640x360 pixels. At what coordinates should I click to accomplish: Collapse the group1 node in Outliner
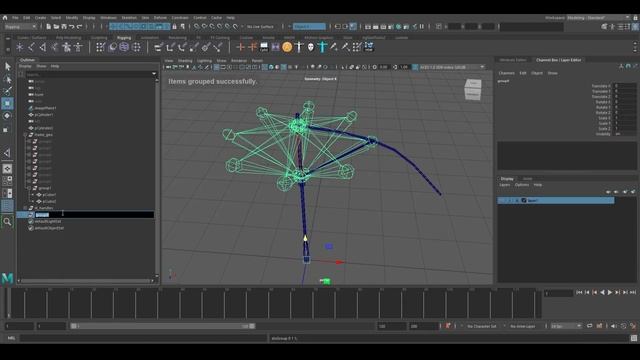(30, 188)
